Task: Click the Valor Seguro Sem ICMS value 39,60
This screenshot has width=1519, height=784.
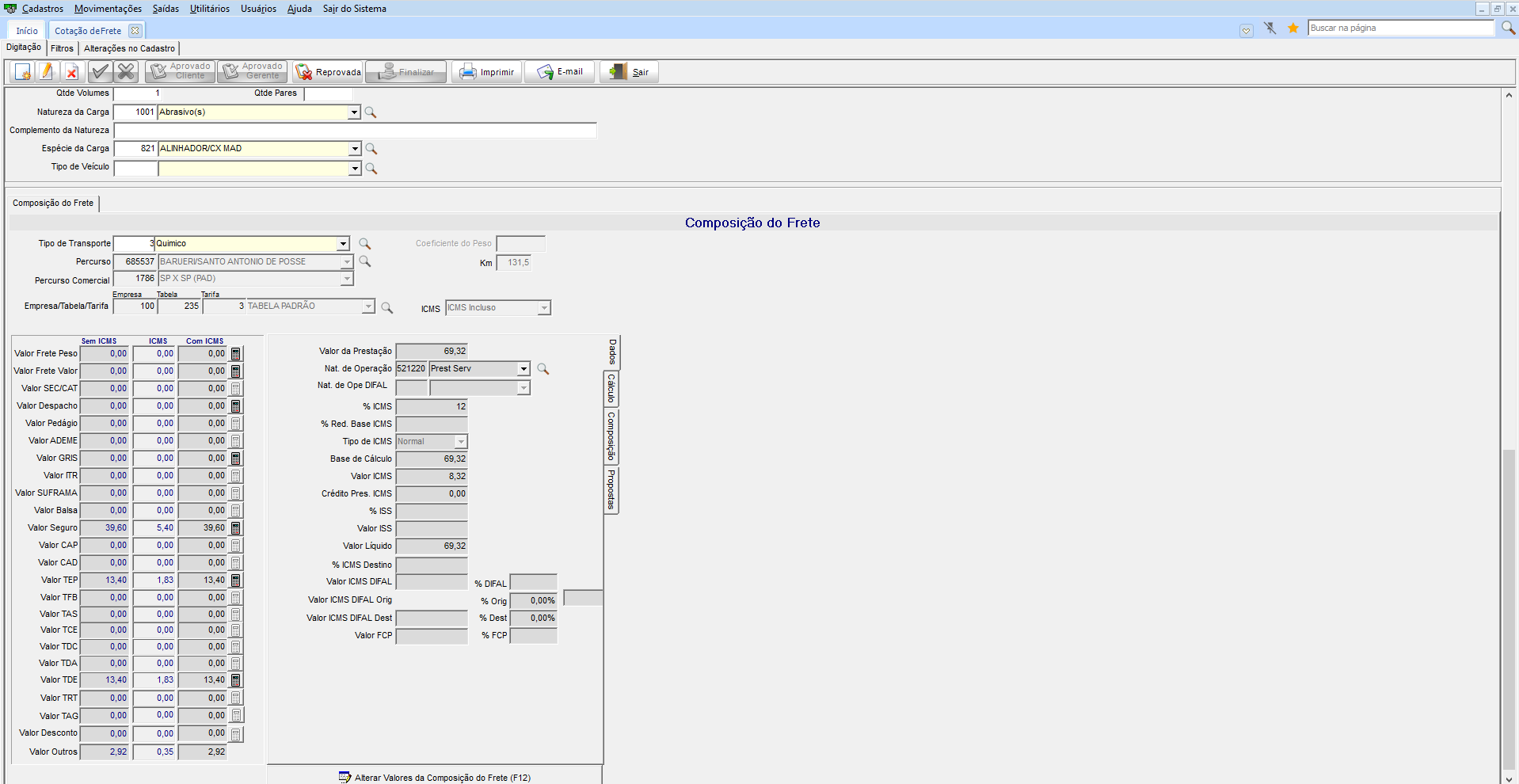Action: click(x=105, y=528)
